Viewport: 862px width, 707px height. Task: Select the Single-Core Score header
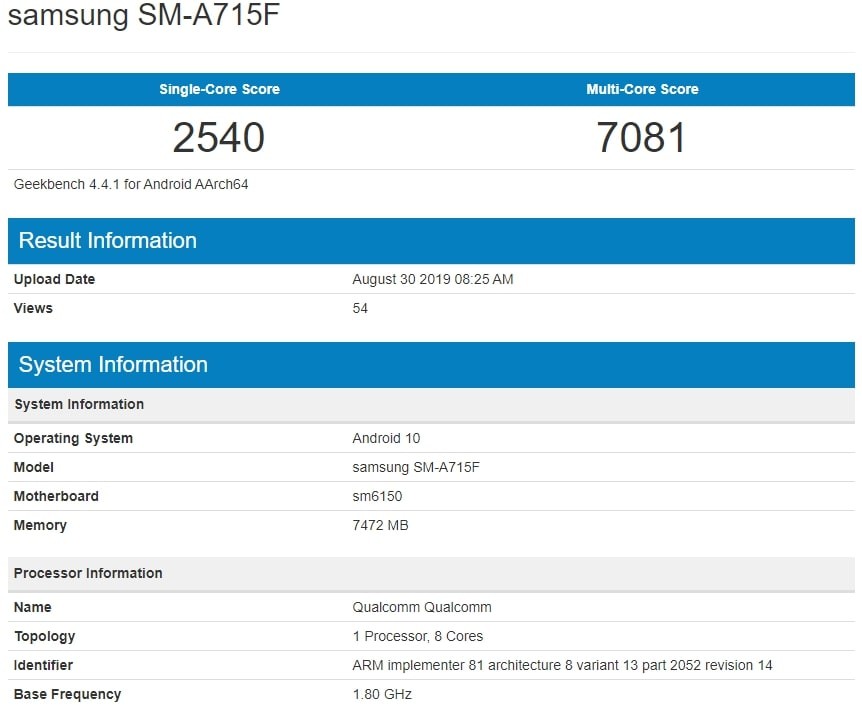[218, 89]
